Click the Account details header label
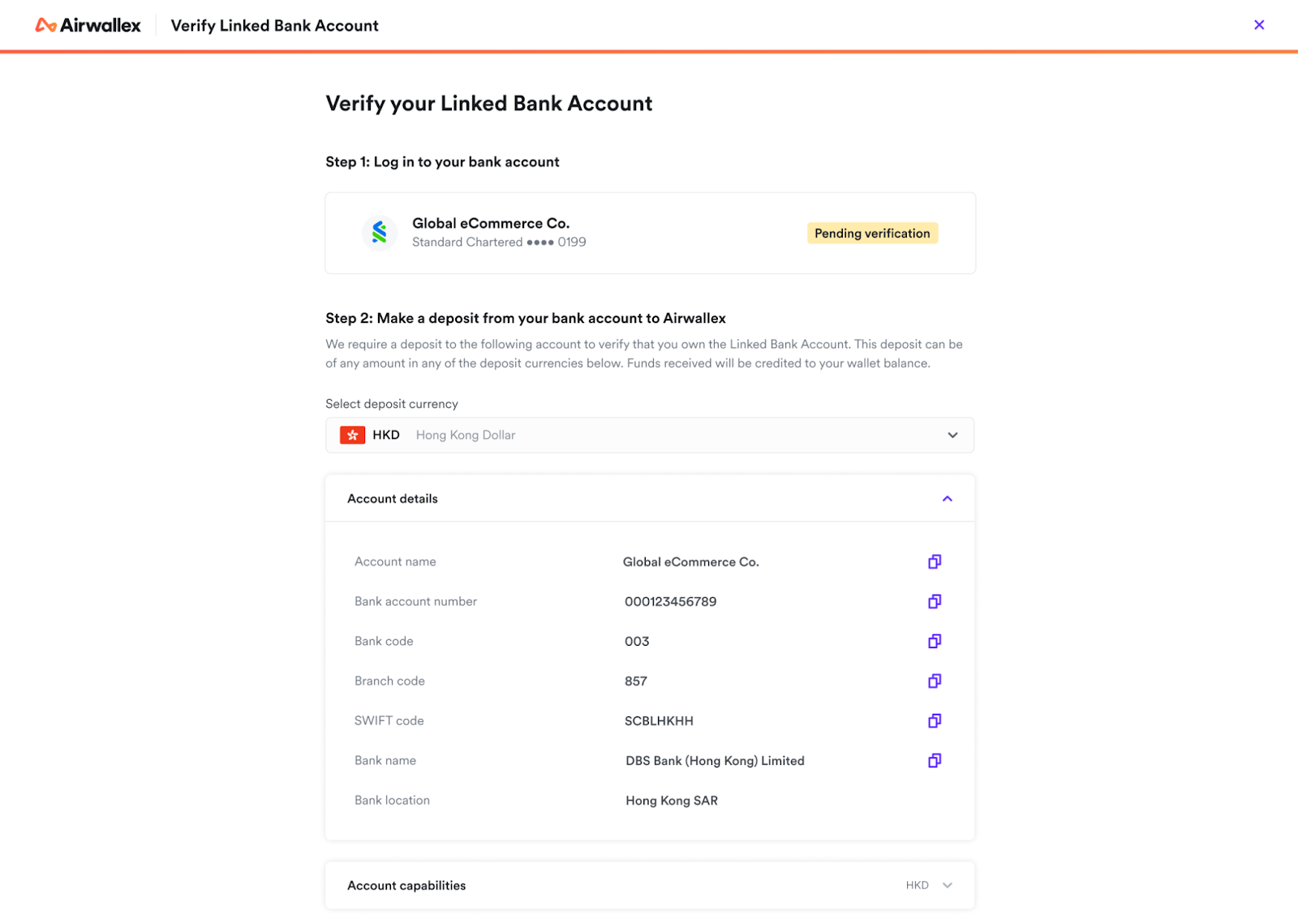Viewport: 1298px width, 924px height. [393, 498]
